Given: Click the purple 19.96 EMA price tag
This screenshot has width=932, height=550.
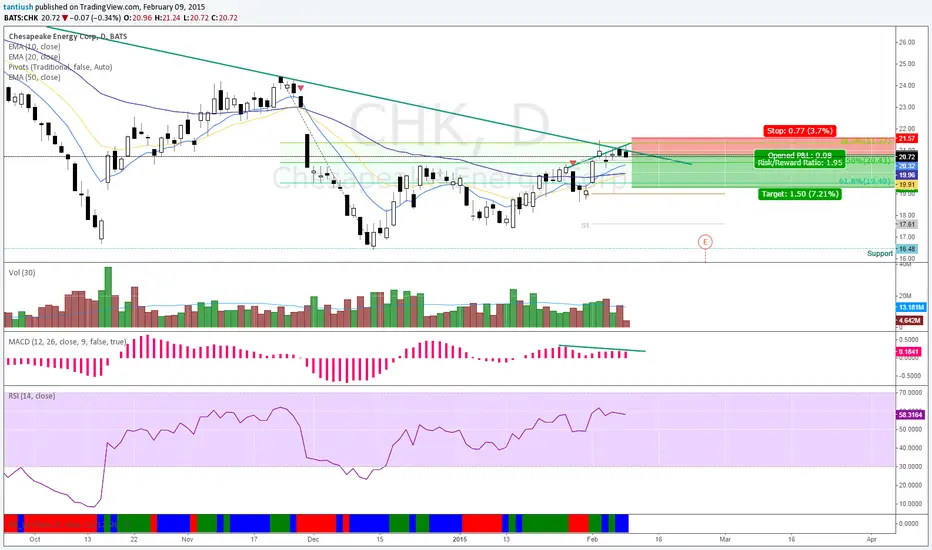Looking at the screenshot, I should click(x=906, y=175).
